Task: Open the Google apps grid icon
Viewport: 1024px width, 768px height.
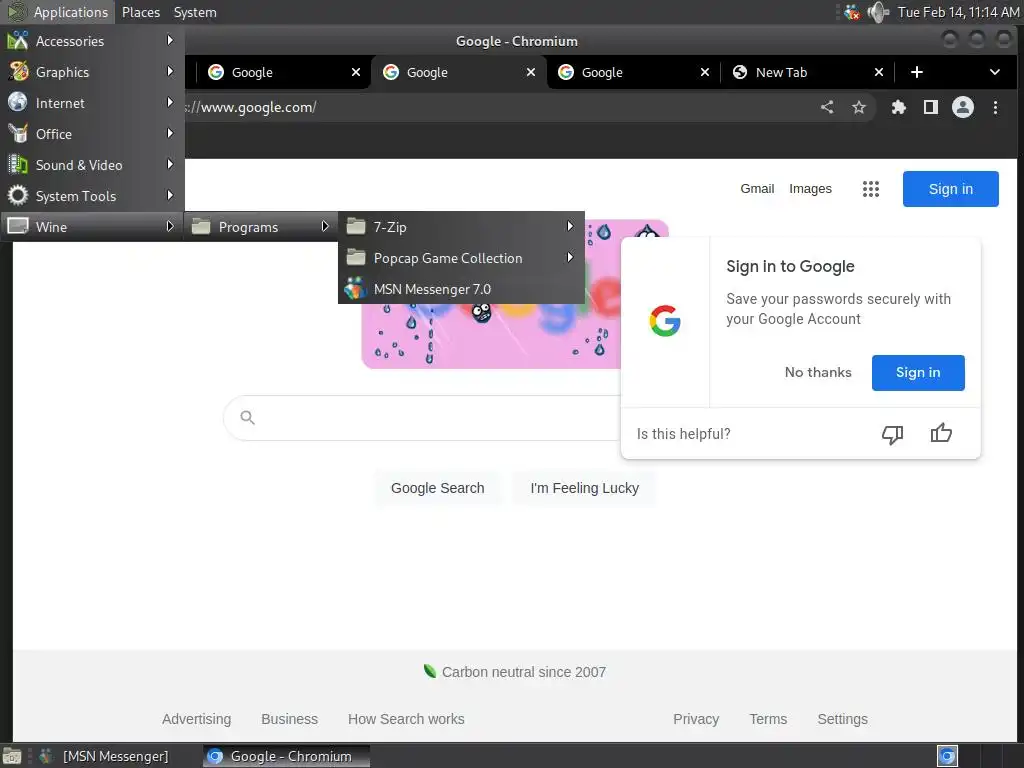Action: (x=871, y=189)
